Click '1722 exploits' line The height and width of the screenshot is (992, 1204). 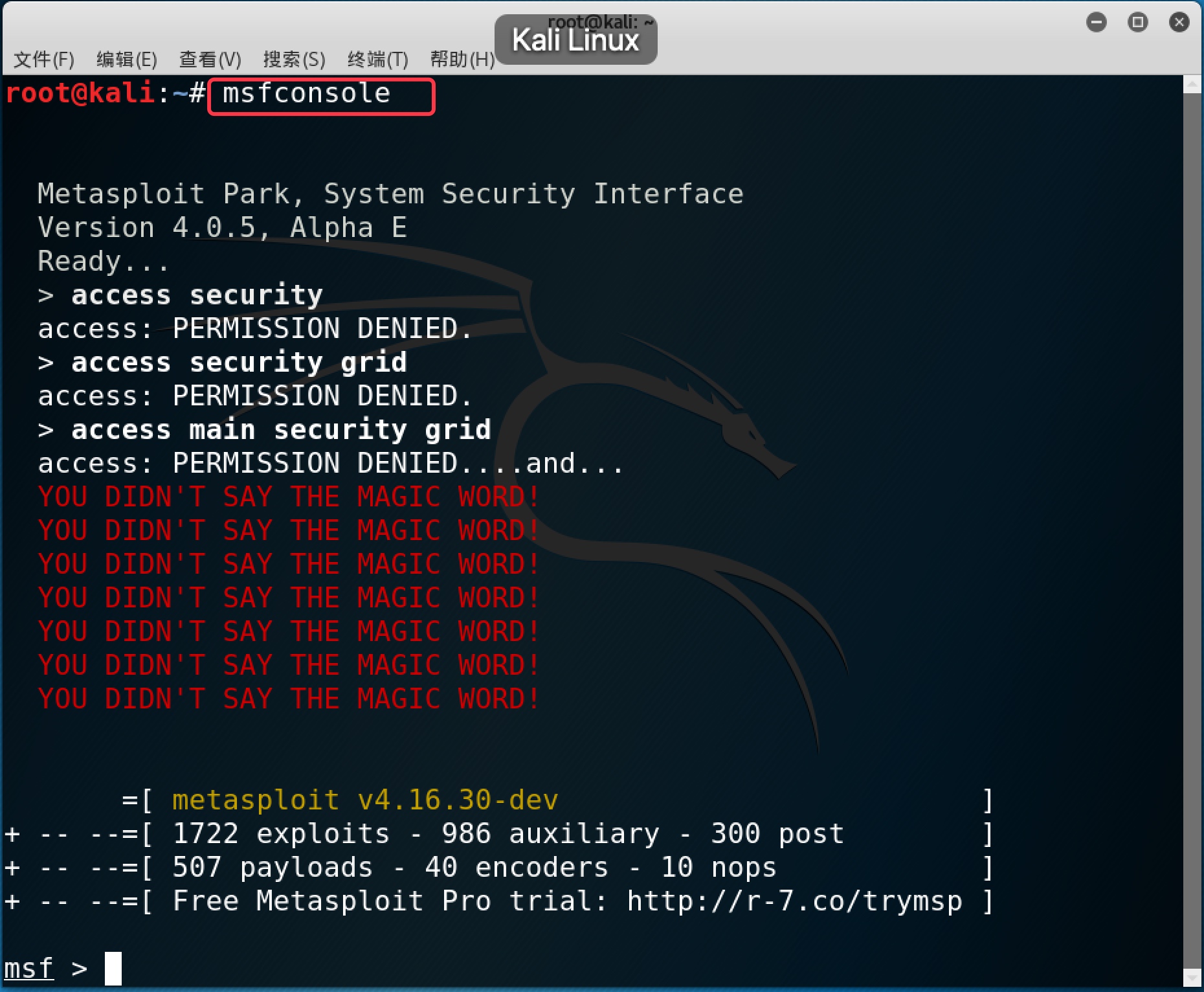[498, 834]
